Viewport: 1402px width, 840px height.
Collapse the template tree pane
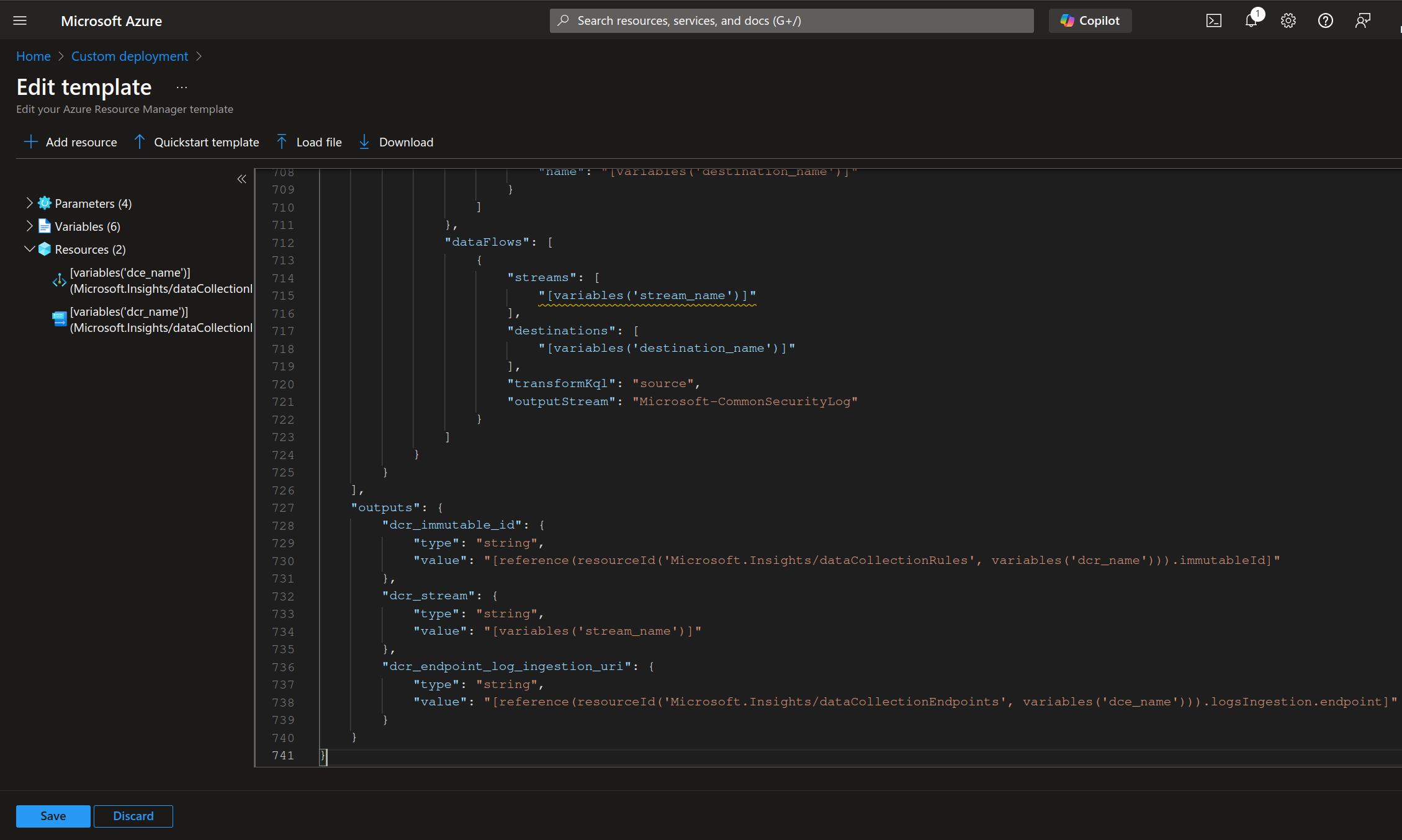point(241,179)
